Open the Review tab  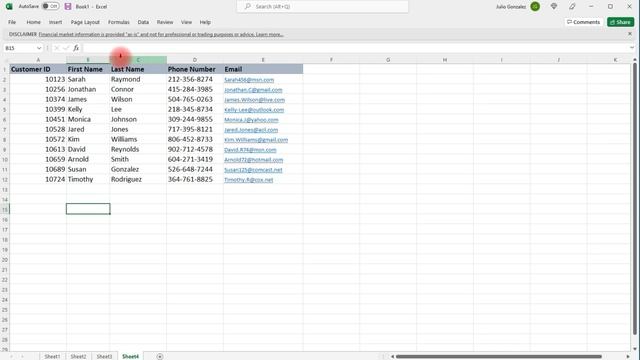[x=165, y=22]
